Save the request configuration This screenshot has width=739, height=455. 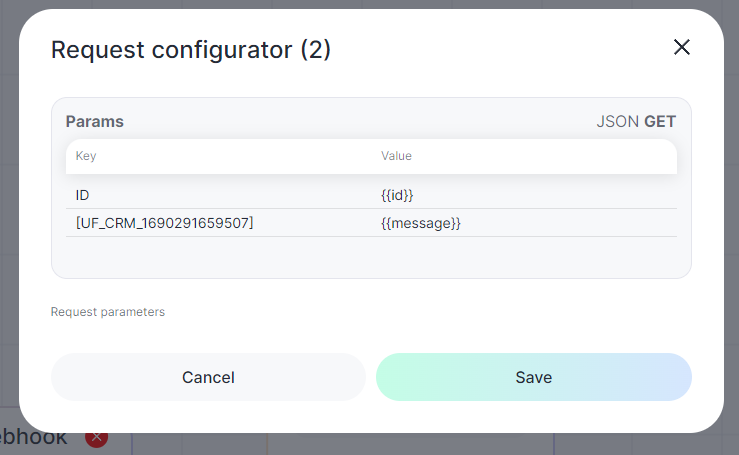pos(534,377)
